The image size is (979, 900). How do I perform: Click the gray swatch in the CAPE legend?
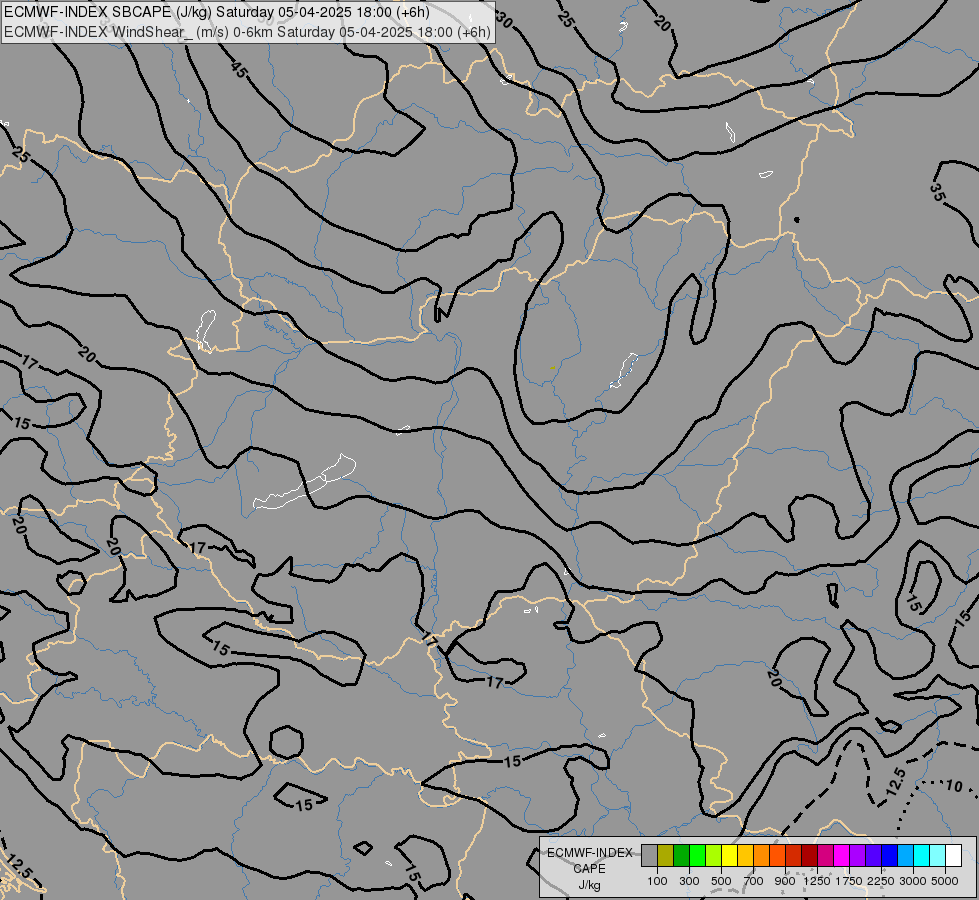[649, 855]
